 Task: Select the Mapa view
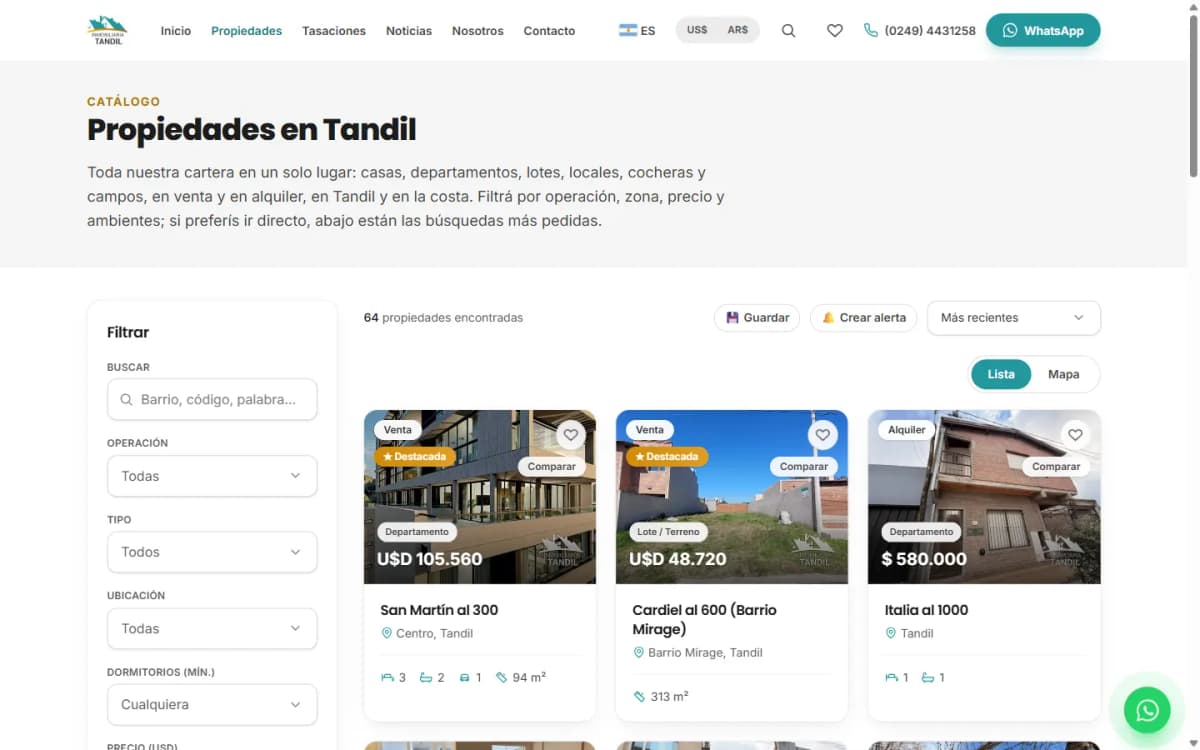(1063, 374)
